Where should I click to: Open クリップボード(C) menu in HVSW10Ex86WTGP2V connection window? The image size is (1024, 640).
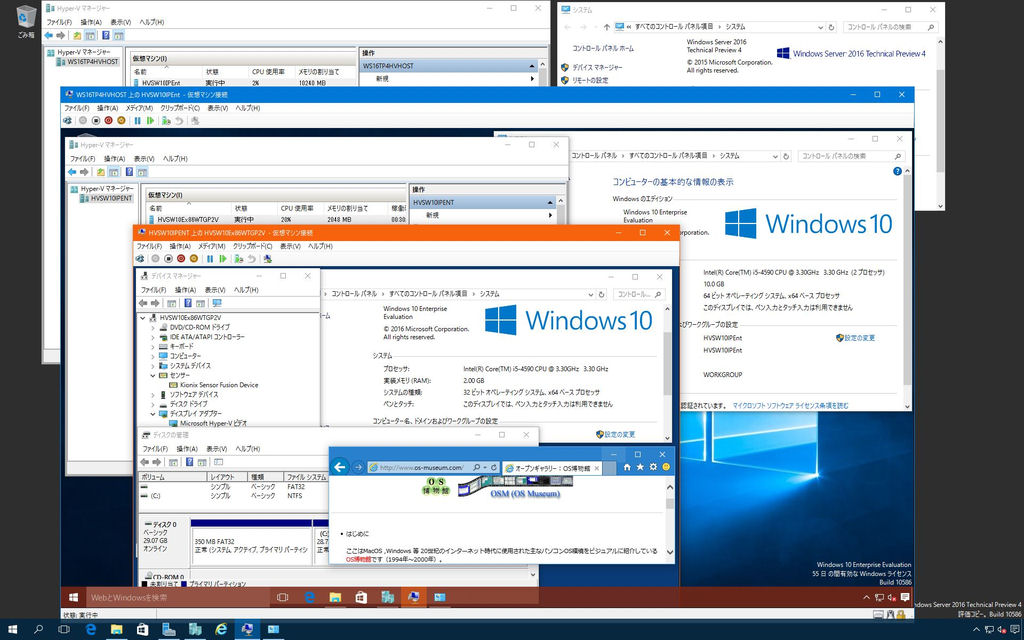[x=252, y=246]
